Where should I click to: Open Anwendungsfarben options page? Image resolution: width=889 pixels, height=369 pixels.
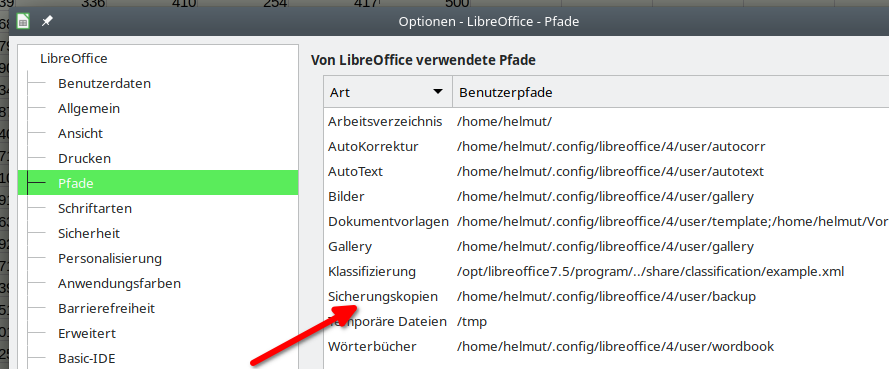119,283
